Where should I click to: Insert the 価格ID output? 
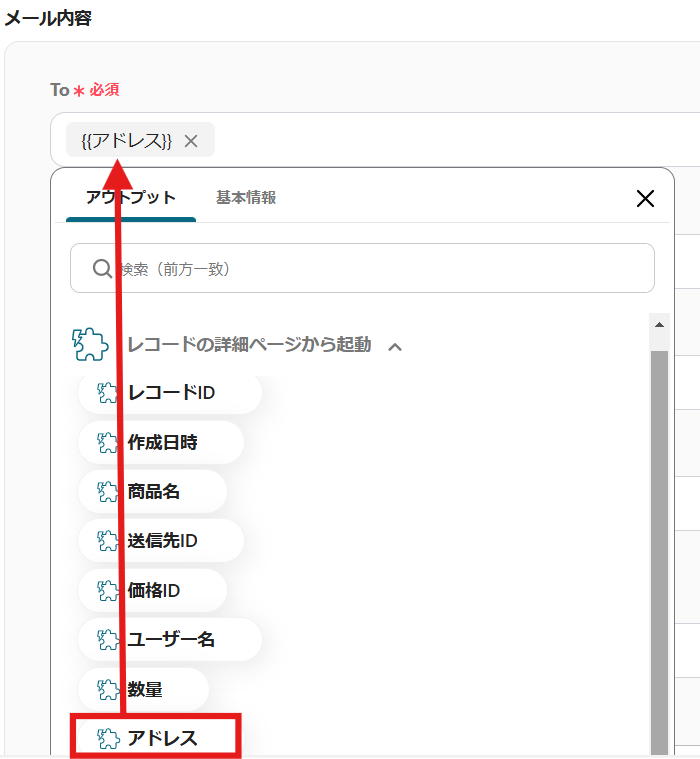(152, 591)
